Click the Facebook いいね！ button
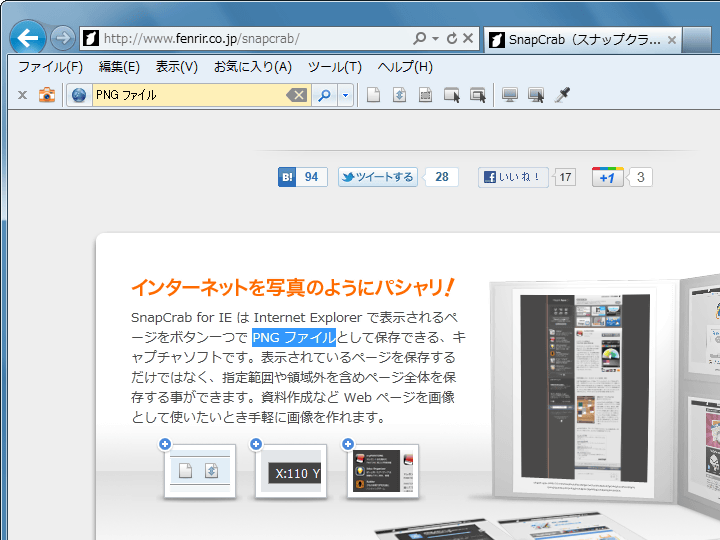Screen dimensions: 720x540 pos(513,177)
